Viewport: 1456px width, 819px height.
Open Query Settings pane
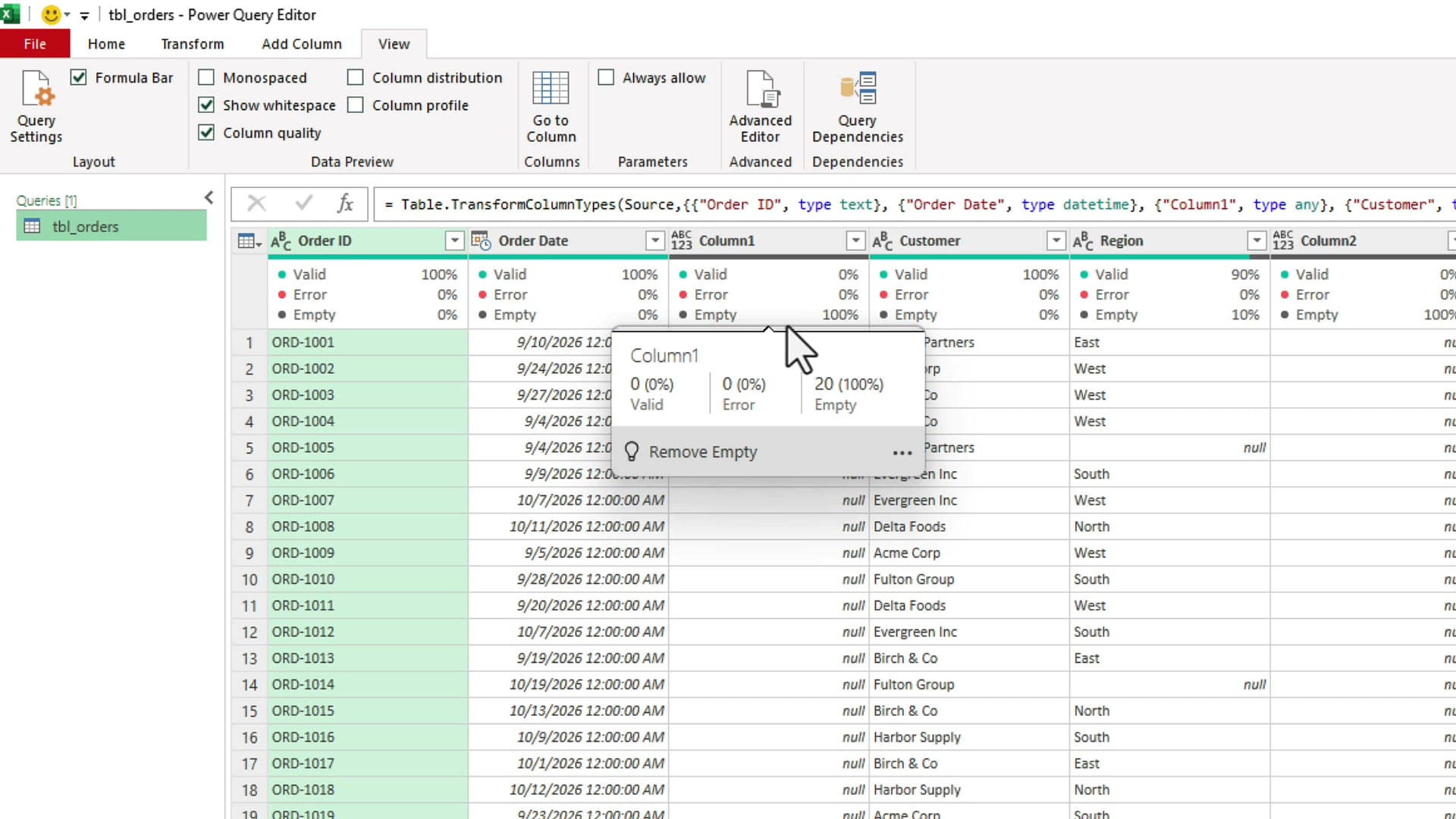click(36, 106)
